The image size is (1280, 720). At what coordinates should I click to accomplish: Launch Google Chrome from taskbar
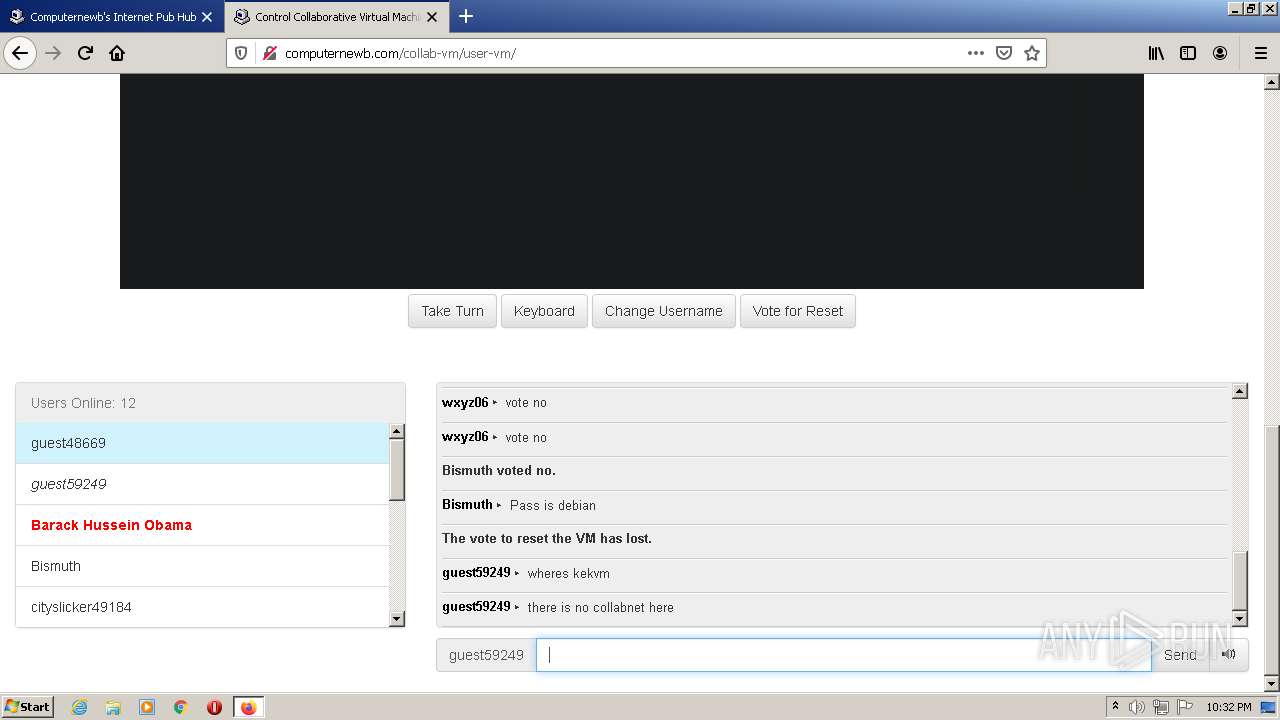pos(181,707)
